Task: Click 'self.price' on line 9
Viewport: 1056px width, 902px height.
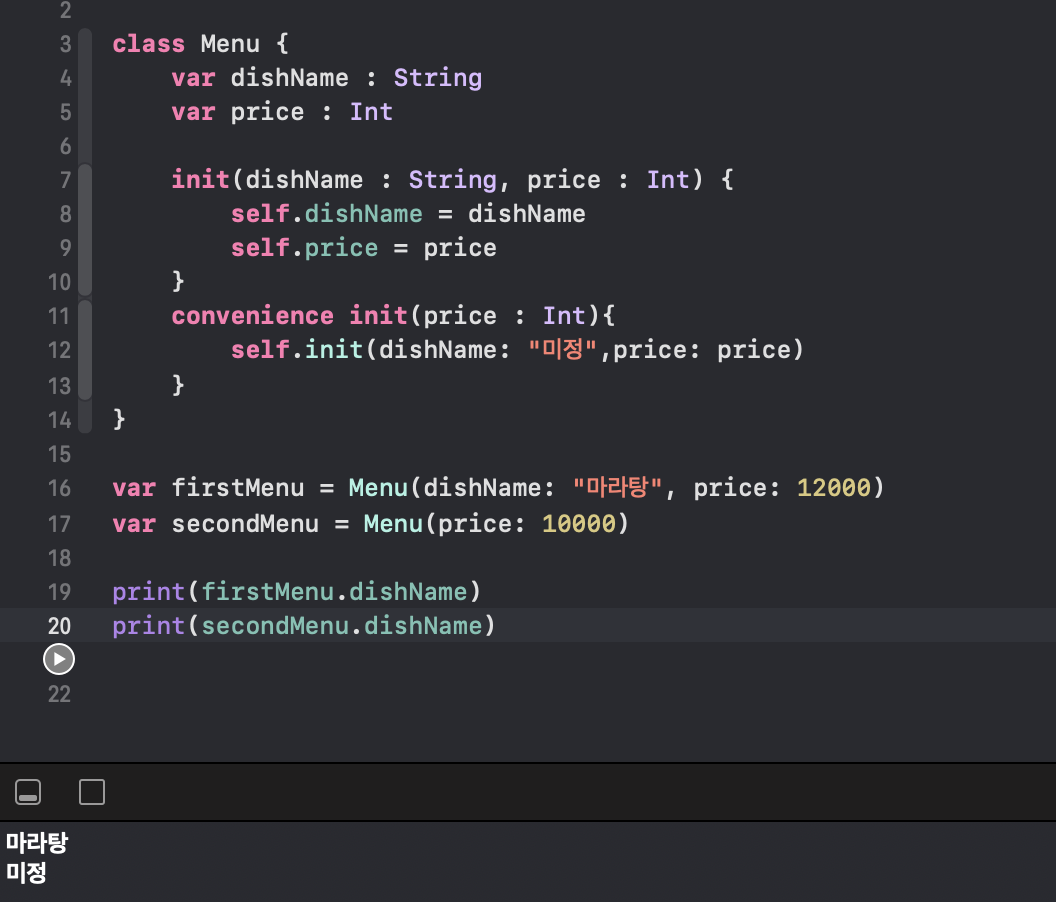Action: click(x=304, y=248)
